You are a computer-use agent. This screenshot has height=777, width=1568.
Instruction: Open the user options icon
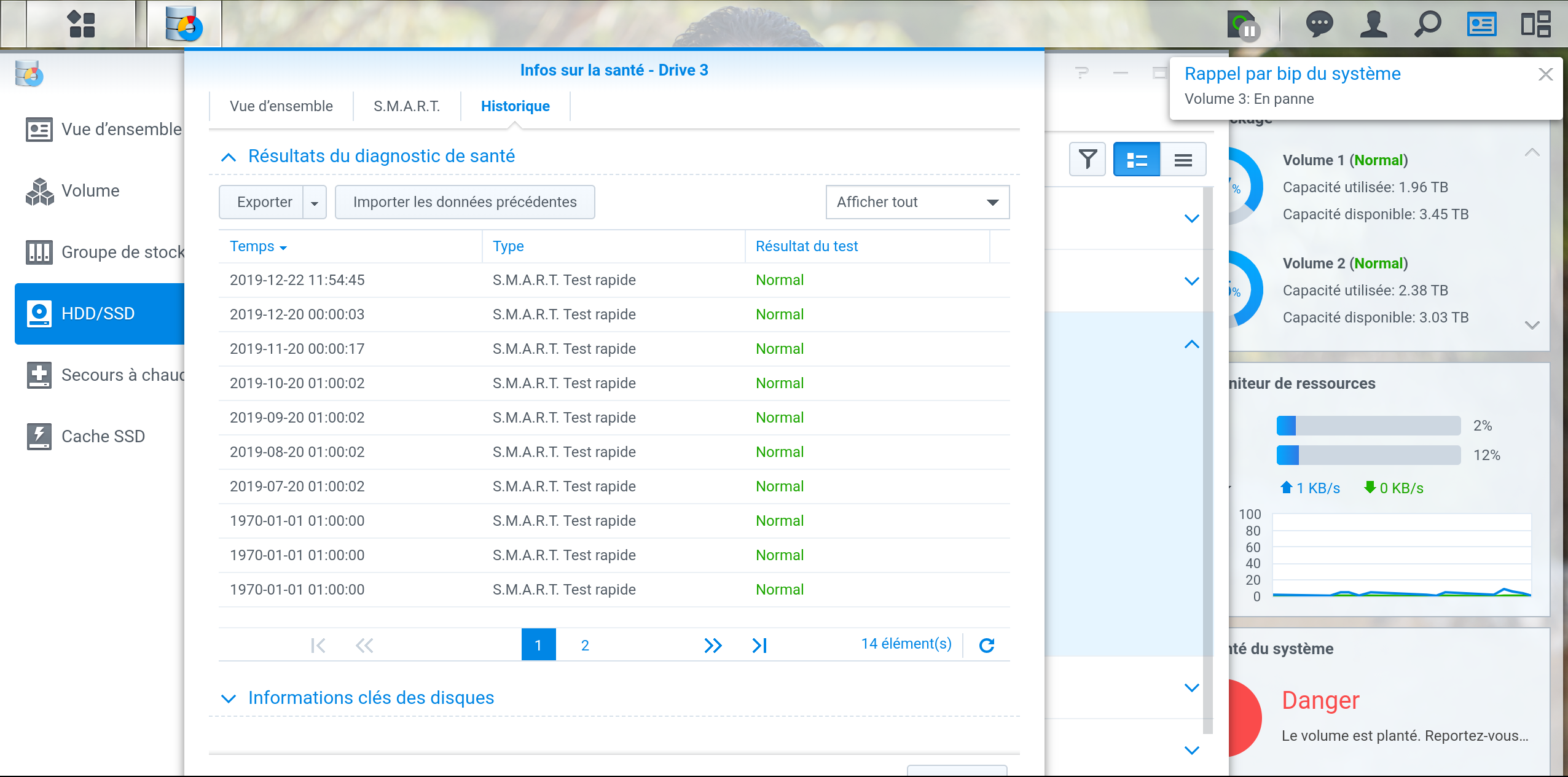click(1373, 25)
